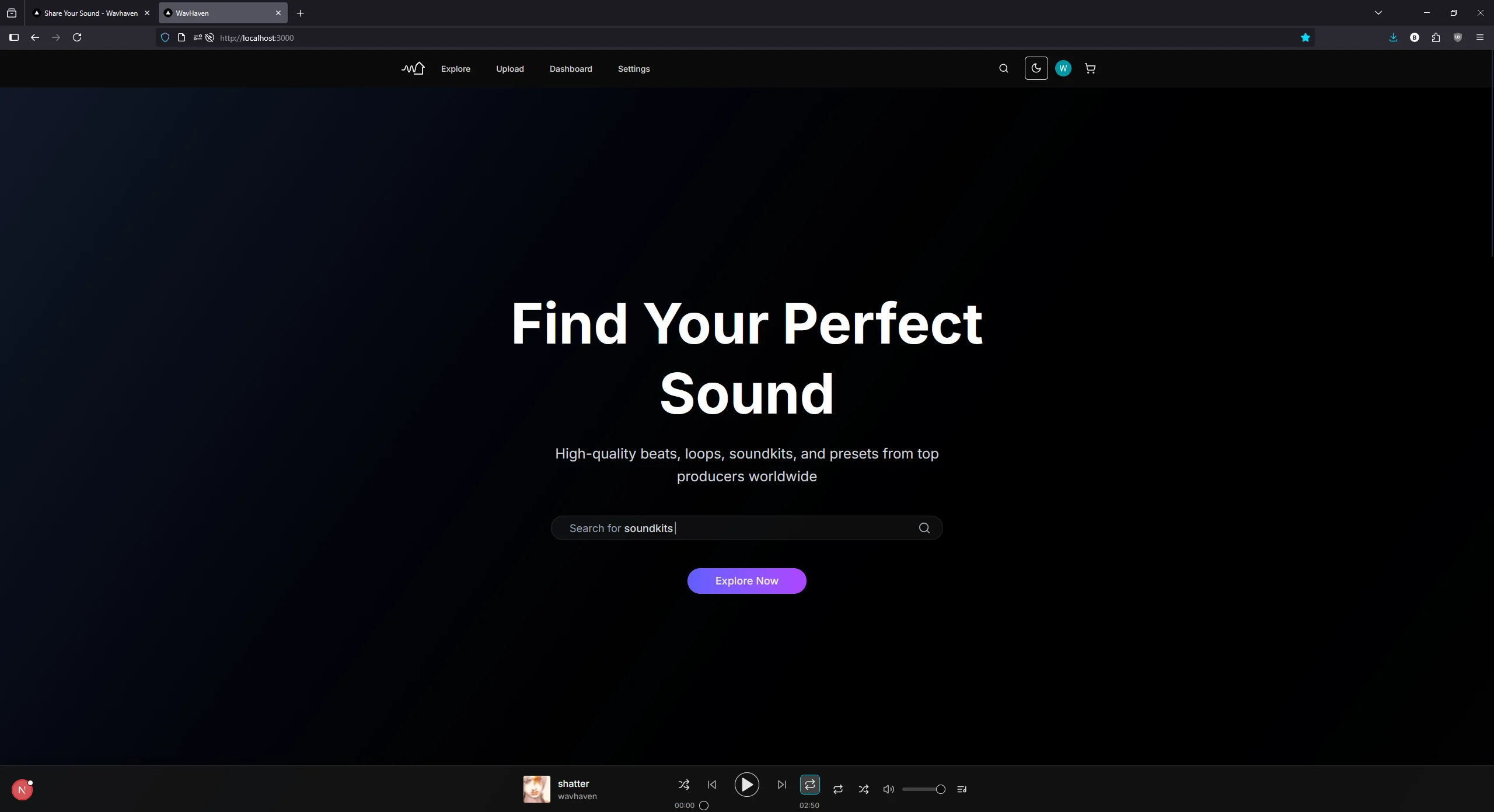Open search from the navbar magnifier icon

[x=1003, y=68]
